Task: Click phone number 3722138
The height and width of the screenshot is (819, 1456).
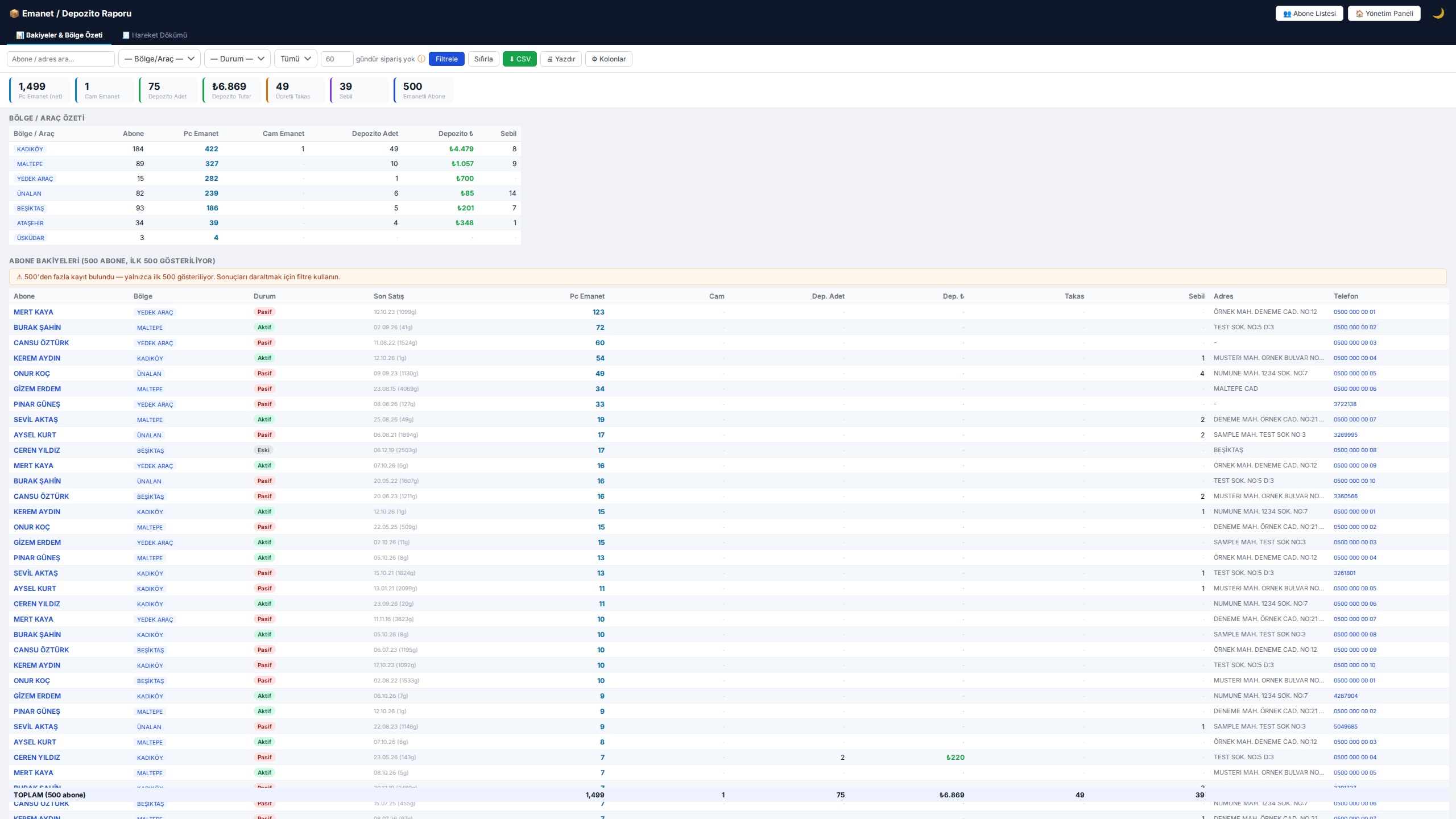Action: pos(1345,404)
